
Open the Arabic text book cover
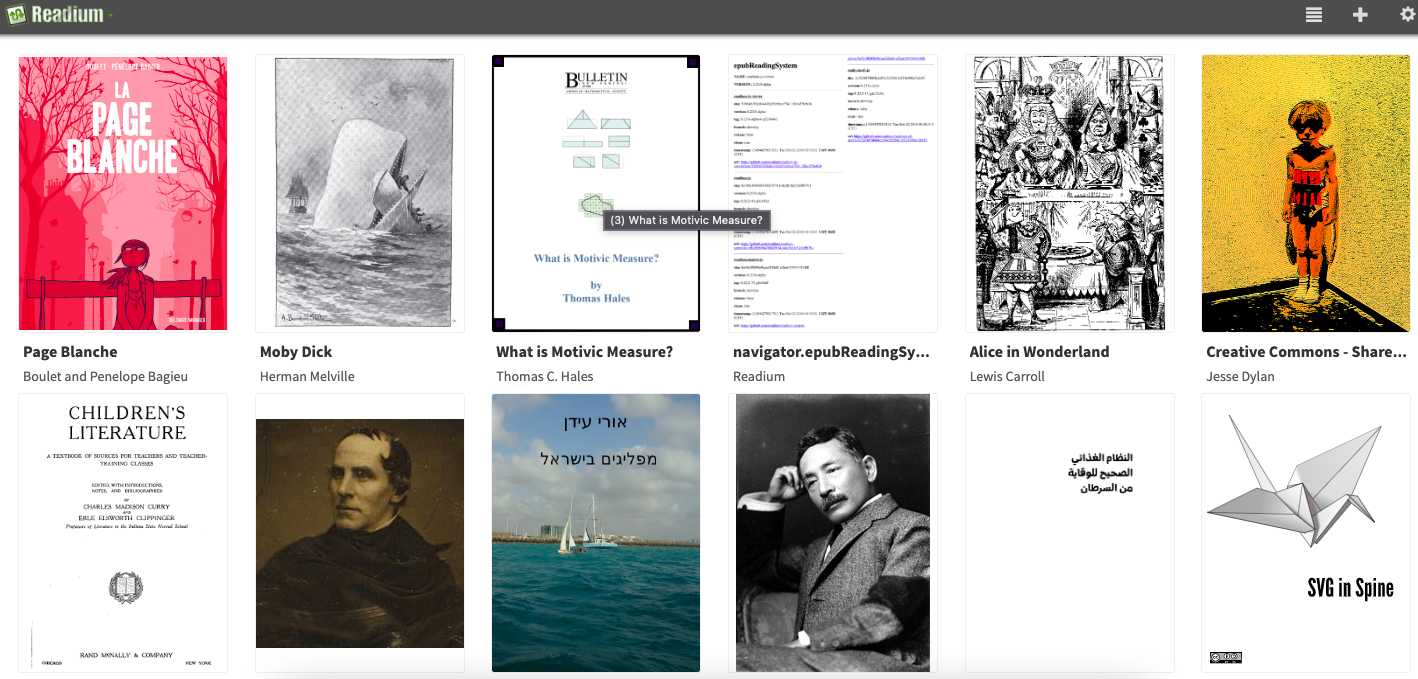1070,533
